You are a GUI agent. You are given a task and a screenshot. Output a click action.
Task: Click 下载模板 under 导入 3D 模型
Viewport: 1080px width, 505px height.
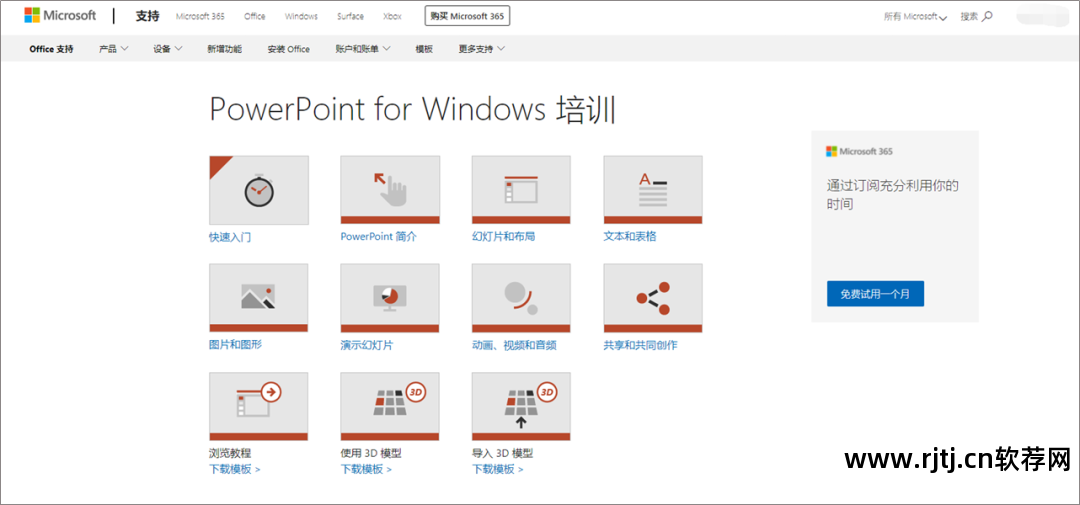tap(497, 469)
